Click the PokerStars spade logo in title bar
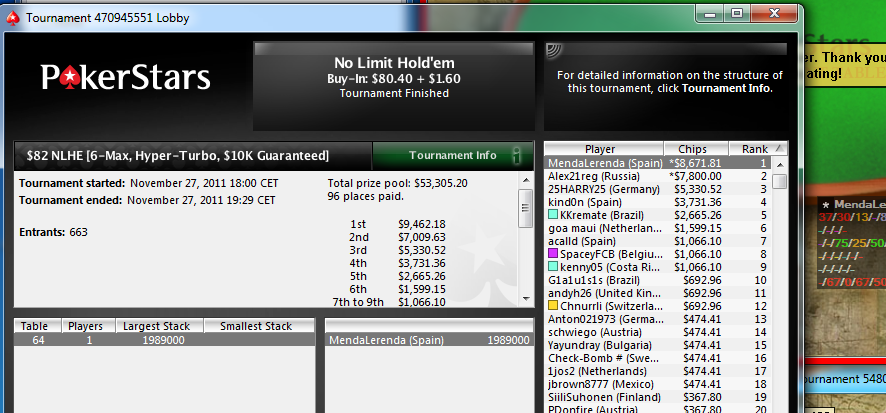Image resolution: width=886 pixels, height=413 pixels. pyautogui.click(x=12, y=18)
